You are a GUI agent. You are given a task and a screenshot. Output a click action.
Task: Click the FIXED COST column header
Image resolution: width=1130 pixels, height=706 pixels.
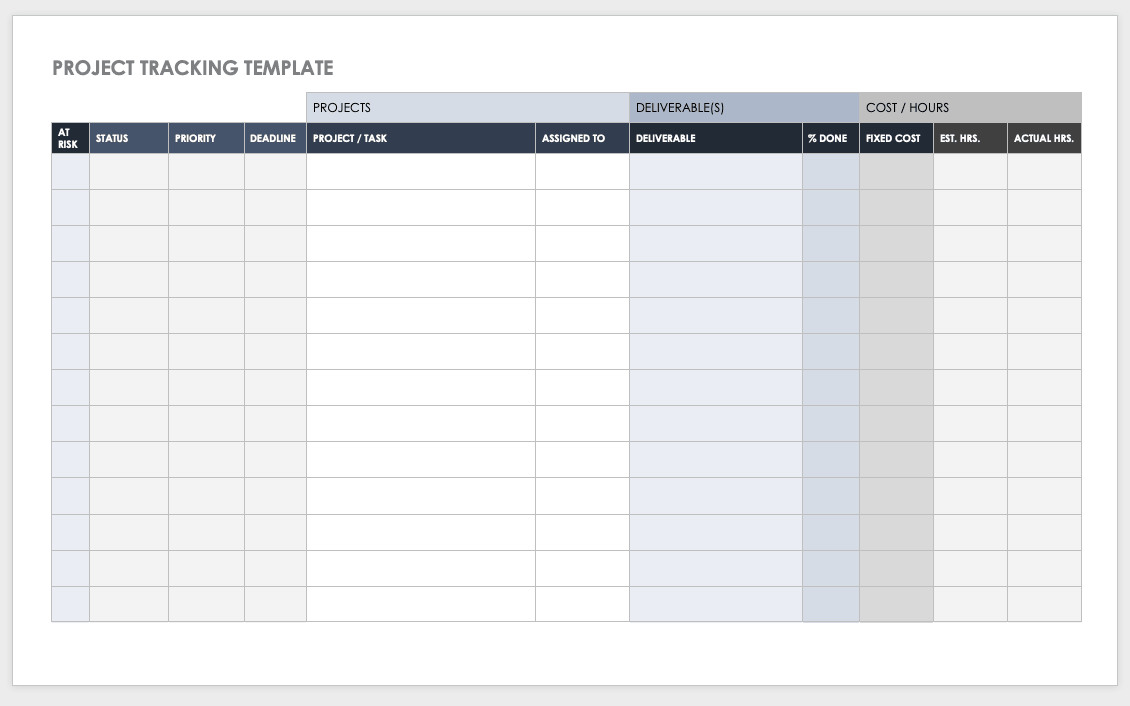[x=896, y=138]
